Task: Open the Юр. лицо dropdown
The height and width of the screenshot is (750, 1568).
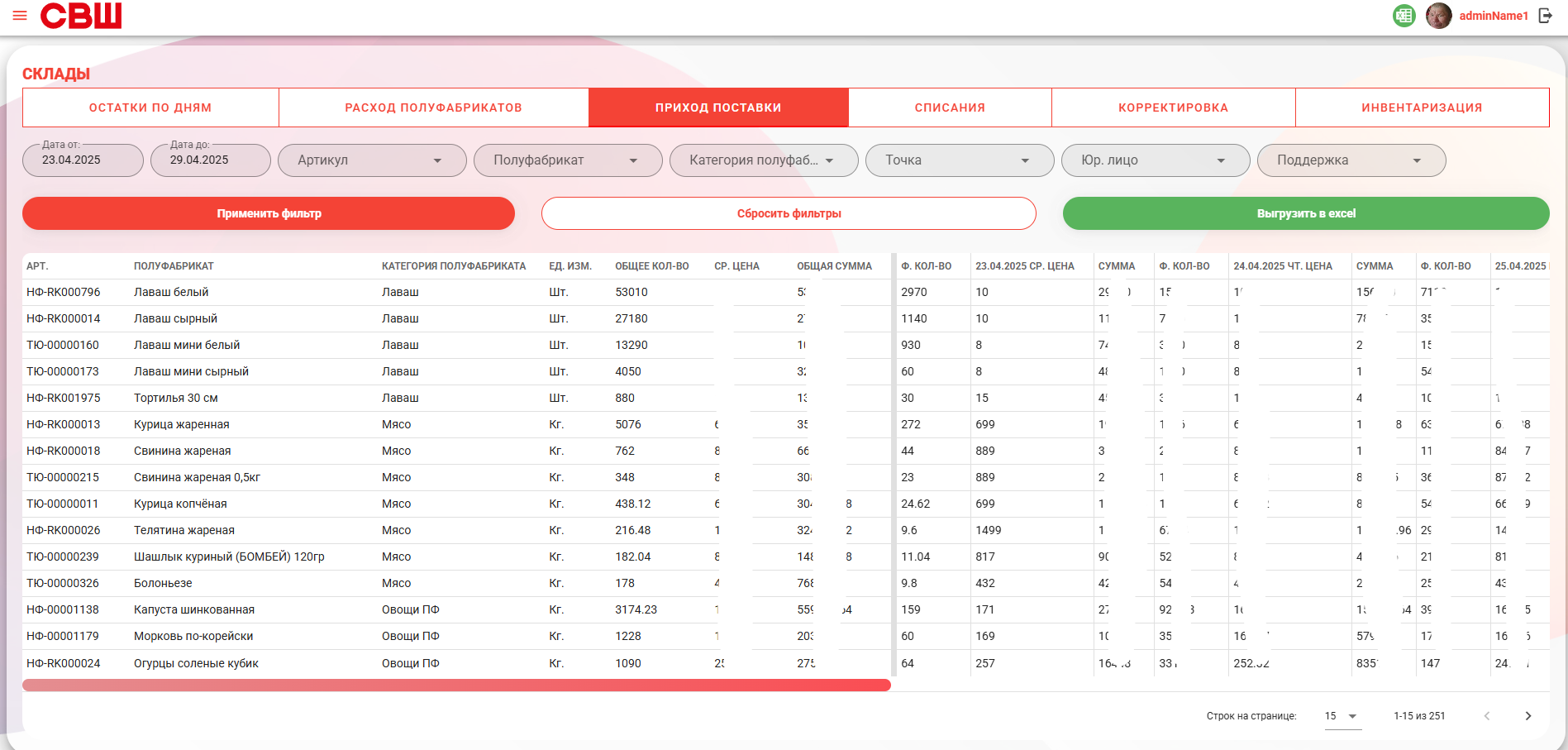Action: coord(1156,160)
